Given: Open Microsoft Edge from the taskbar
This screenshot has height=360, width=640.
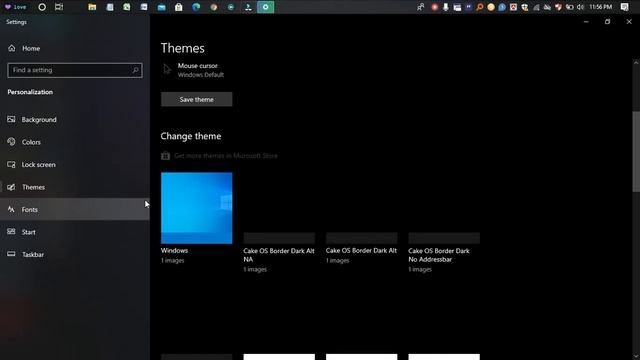Looking at the screenshot, I should (196, 7).
